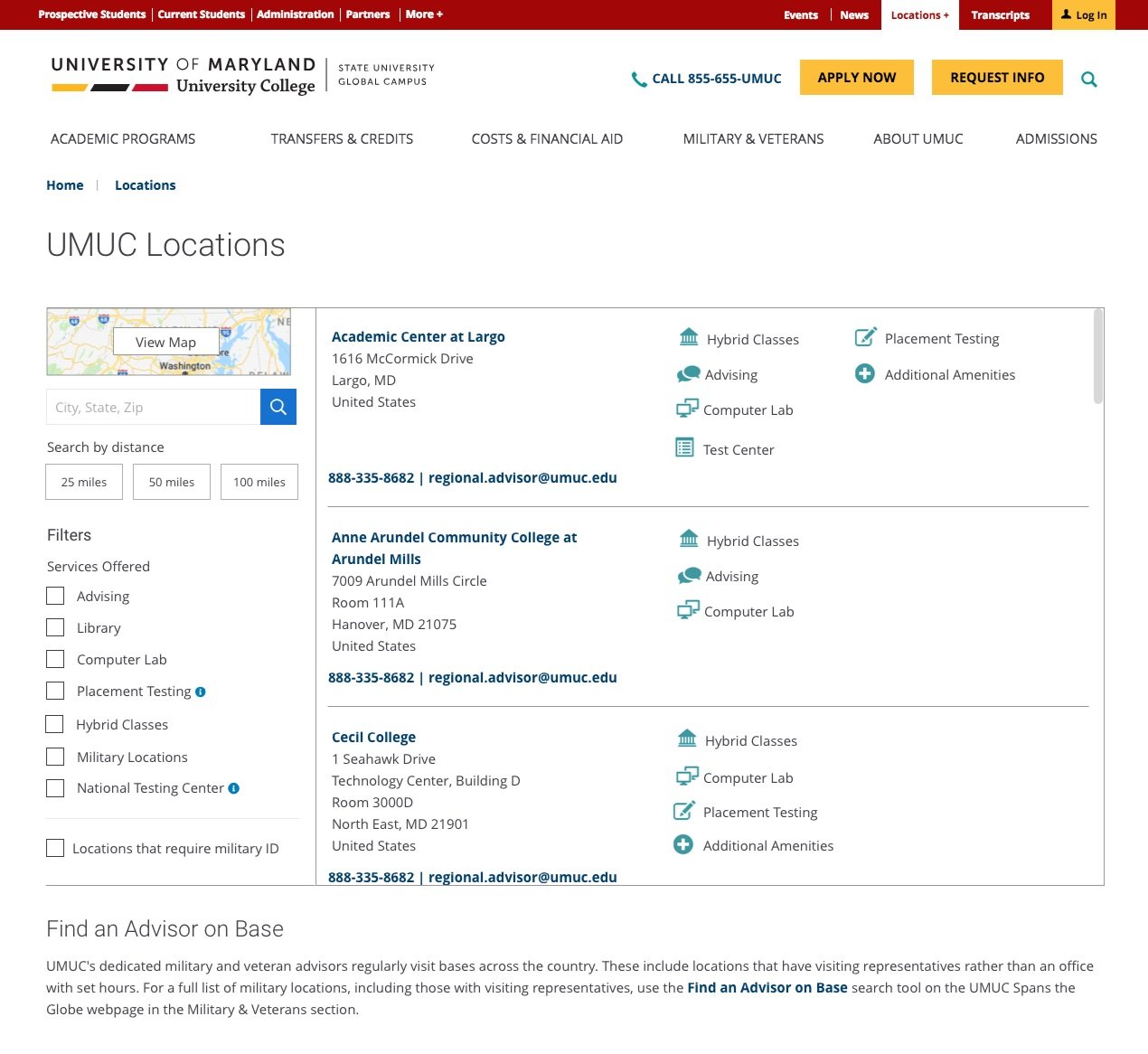
Task: Click regional.advisor@umuc.edu under Cecil College
Action: point(522,877)
